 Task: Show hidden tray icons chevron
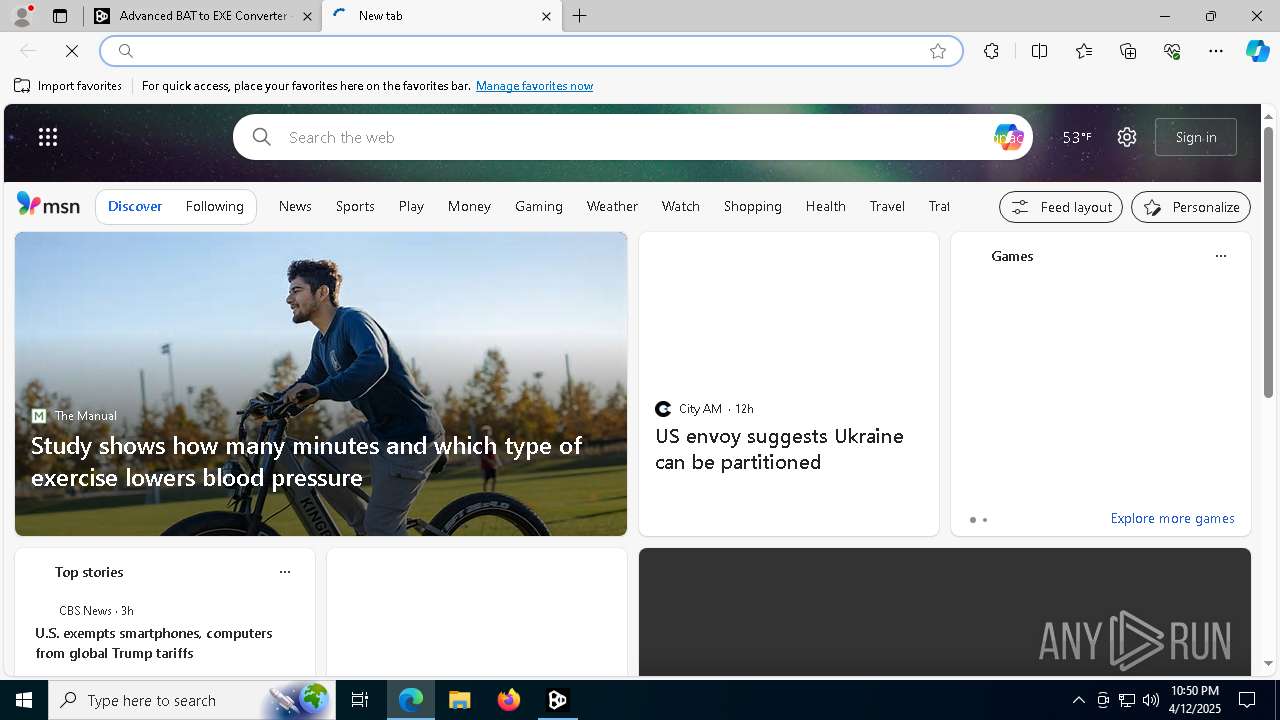pos(1078,700)
